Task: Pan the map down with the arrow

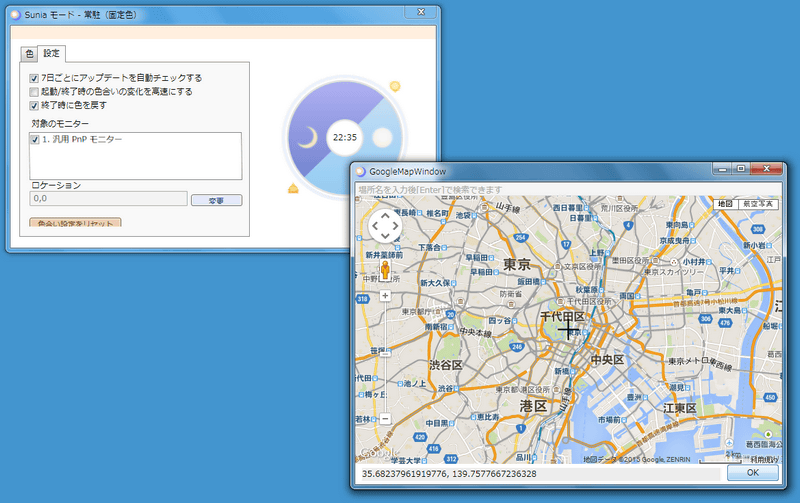Action: [x=385, y=235]
